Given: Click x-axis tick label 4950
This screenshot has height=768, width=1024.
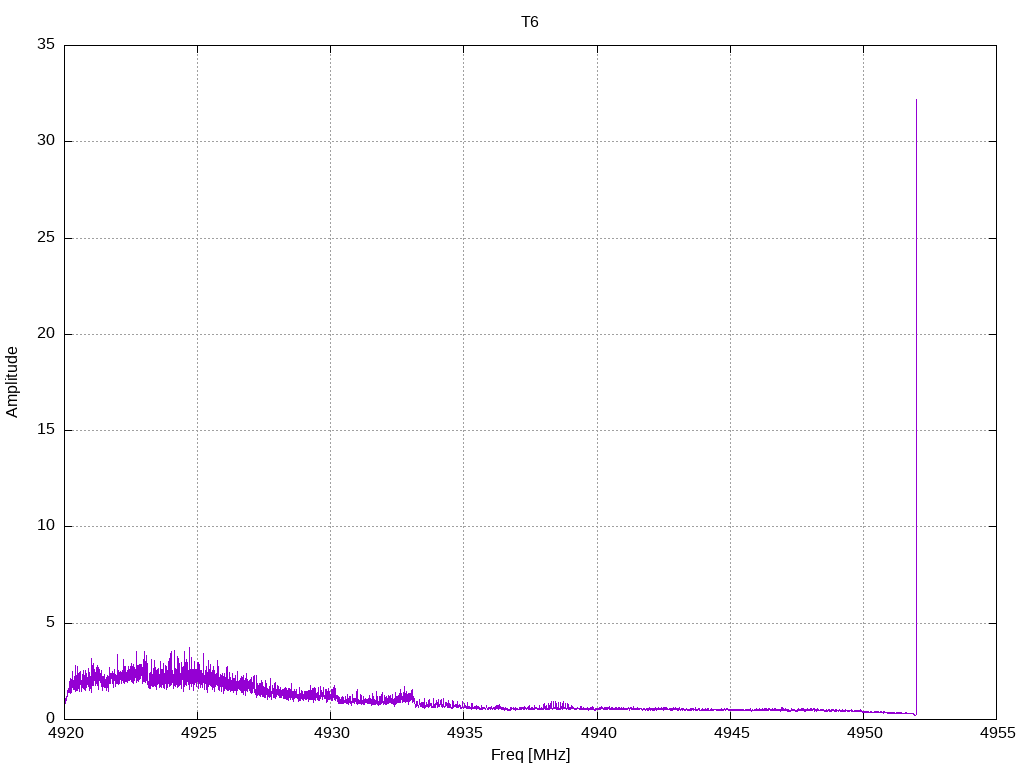Looking at the screenshot, I should tap(864, 733).
